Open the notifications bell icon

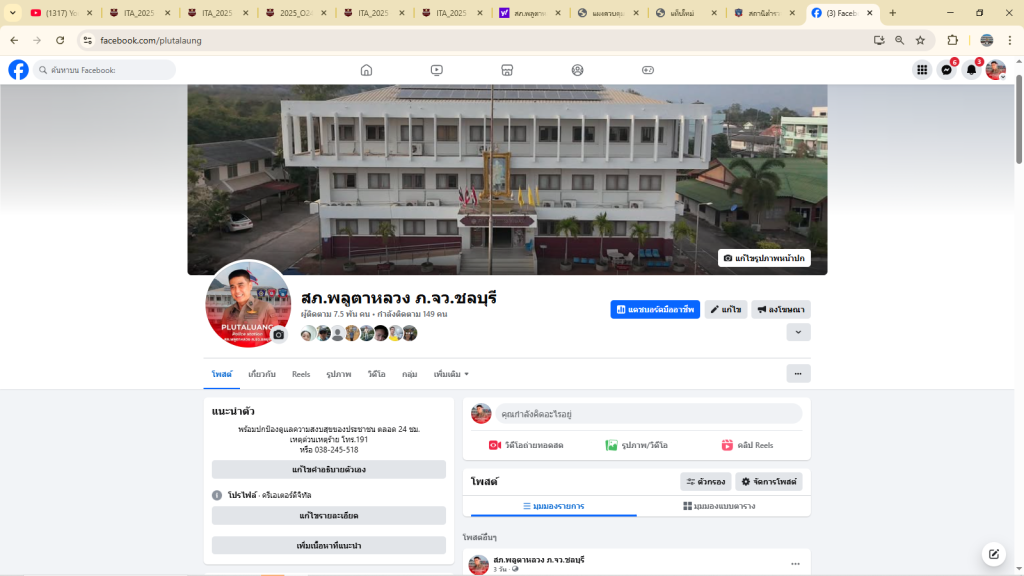970,70
